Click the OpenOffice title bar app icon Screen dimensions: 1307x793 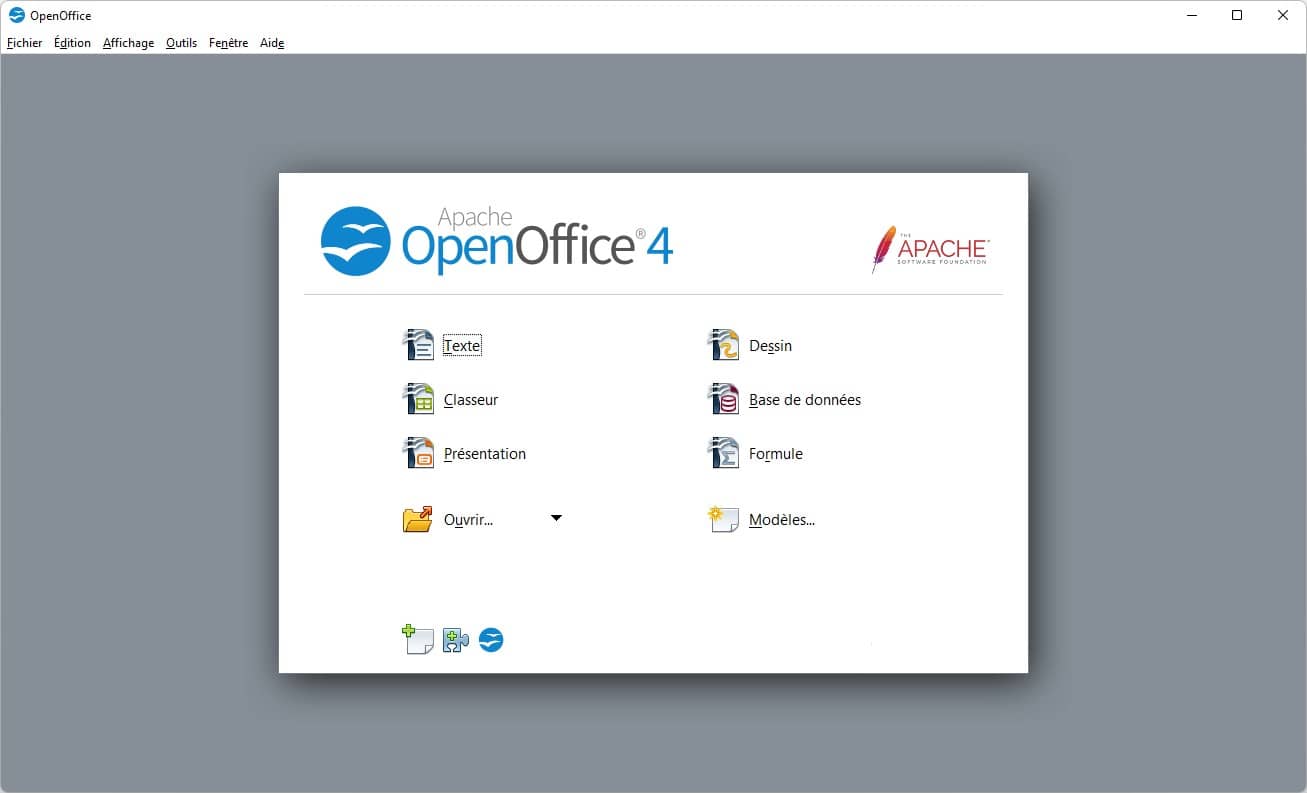tap(17, 15)
